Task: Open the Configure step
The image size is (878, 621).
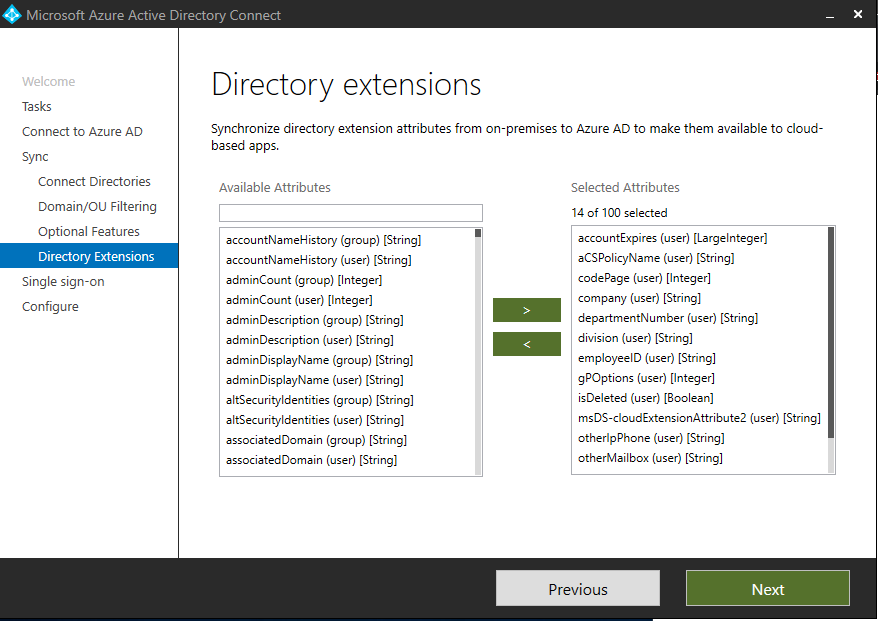Action: [50, 306]
